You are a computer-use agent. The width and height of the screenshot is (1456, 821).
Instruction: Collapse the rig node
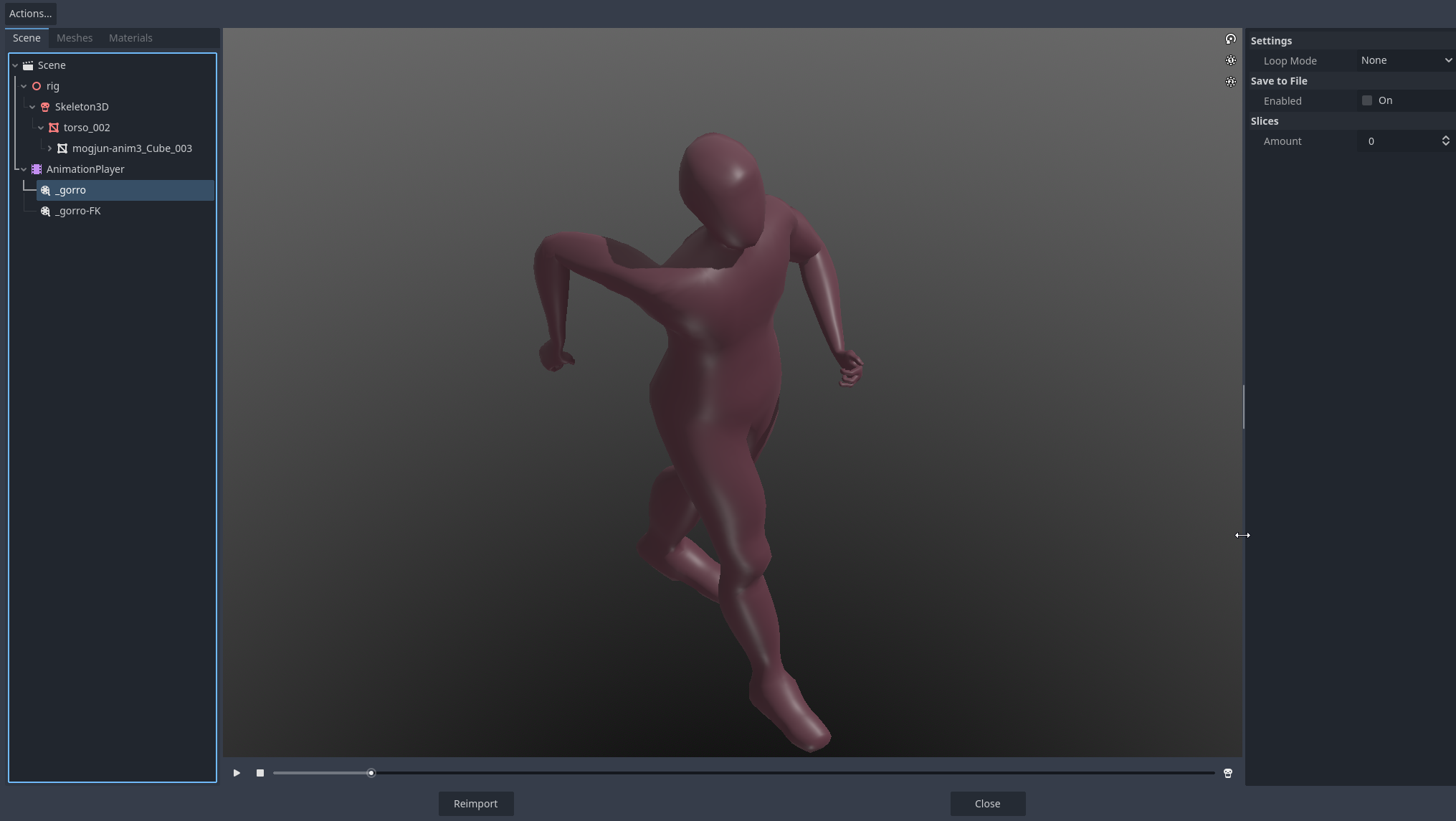coord(24,86)
